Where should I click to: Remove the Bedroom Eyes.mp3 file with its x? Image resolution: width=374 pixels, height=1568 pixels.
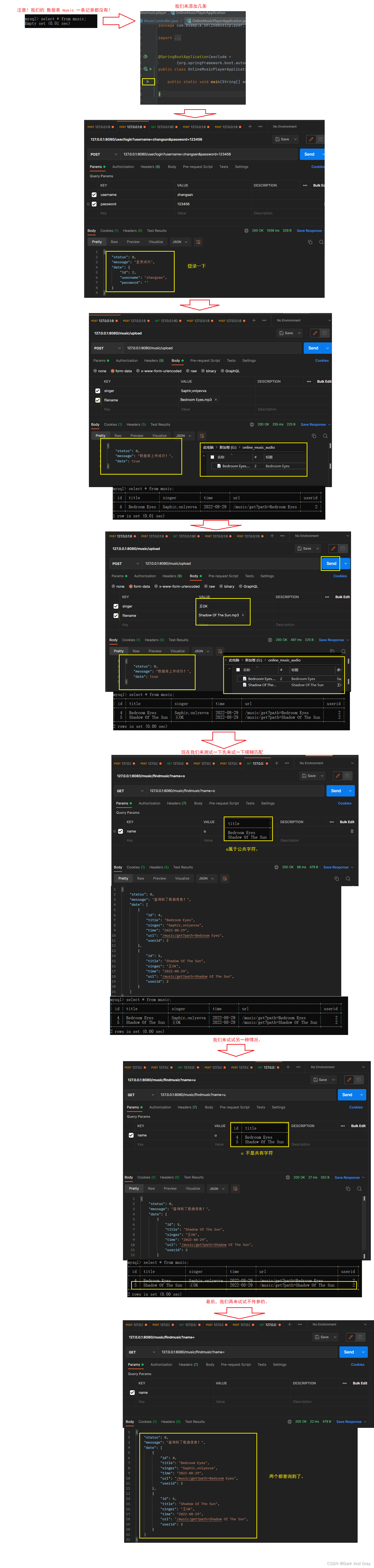216,400
